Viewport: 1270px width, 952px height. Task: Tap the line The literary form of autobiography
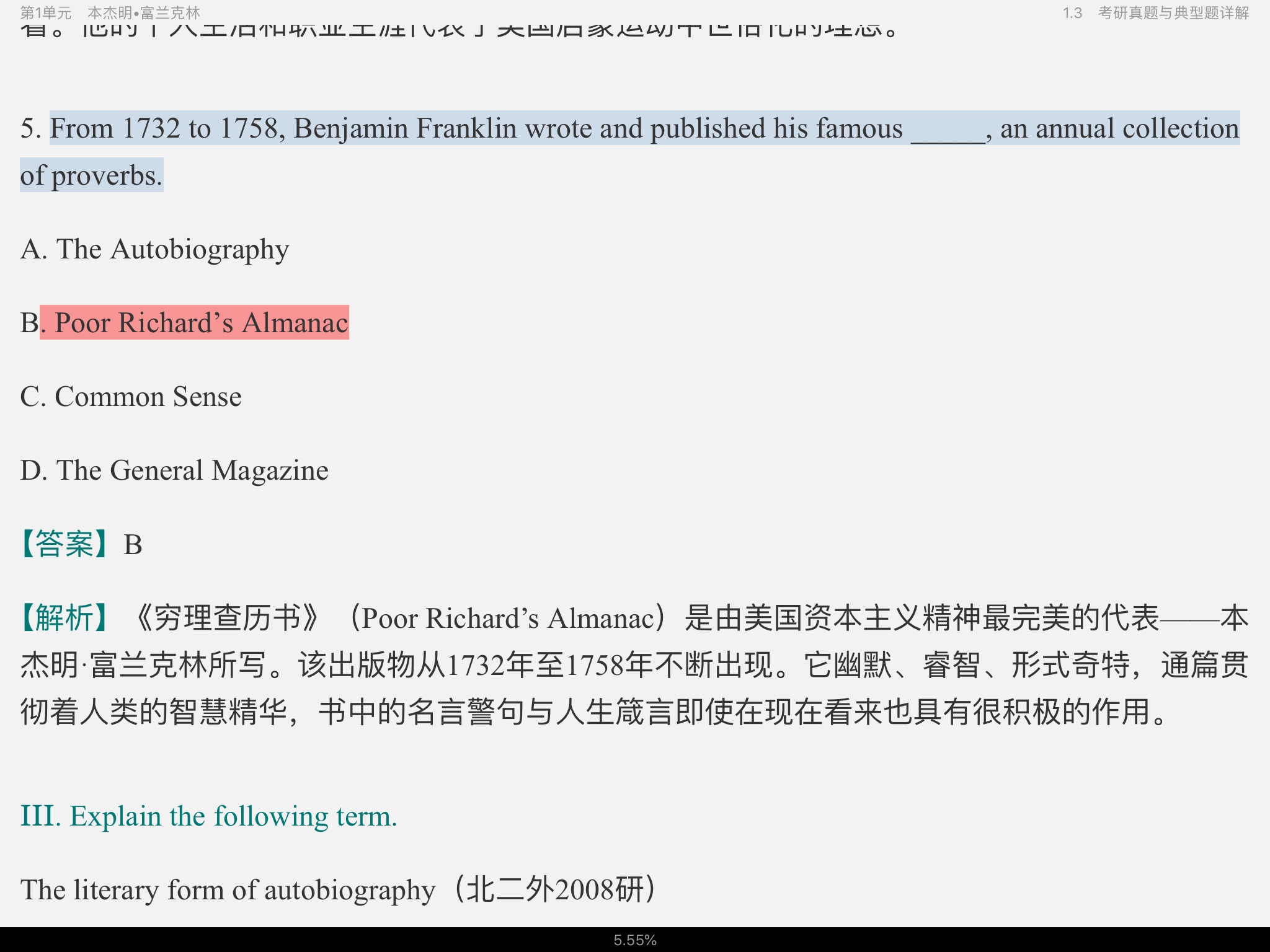click(x=228, y=890)
